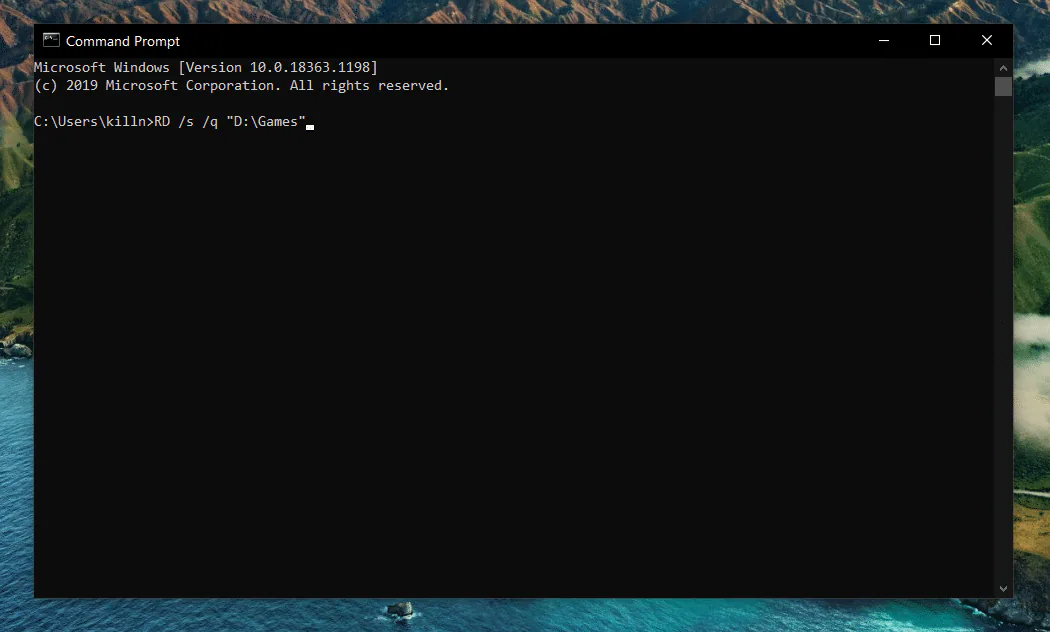Screen dimensions: 1050x632
Task: Click the "D:\Games" path in the command
Action: point(266,121)
